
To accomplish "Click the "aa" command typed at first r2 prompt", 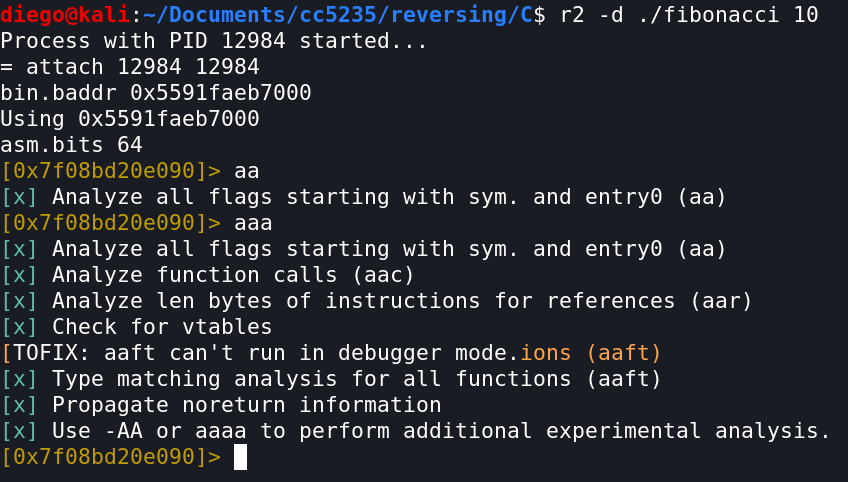I will [246, 172].
